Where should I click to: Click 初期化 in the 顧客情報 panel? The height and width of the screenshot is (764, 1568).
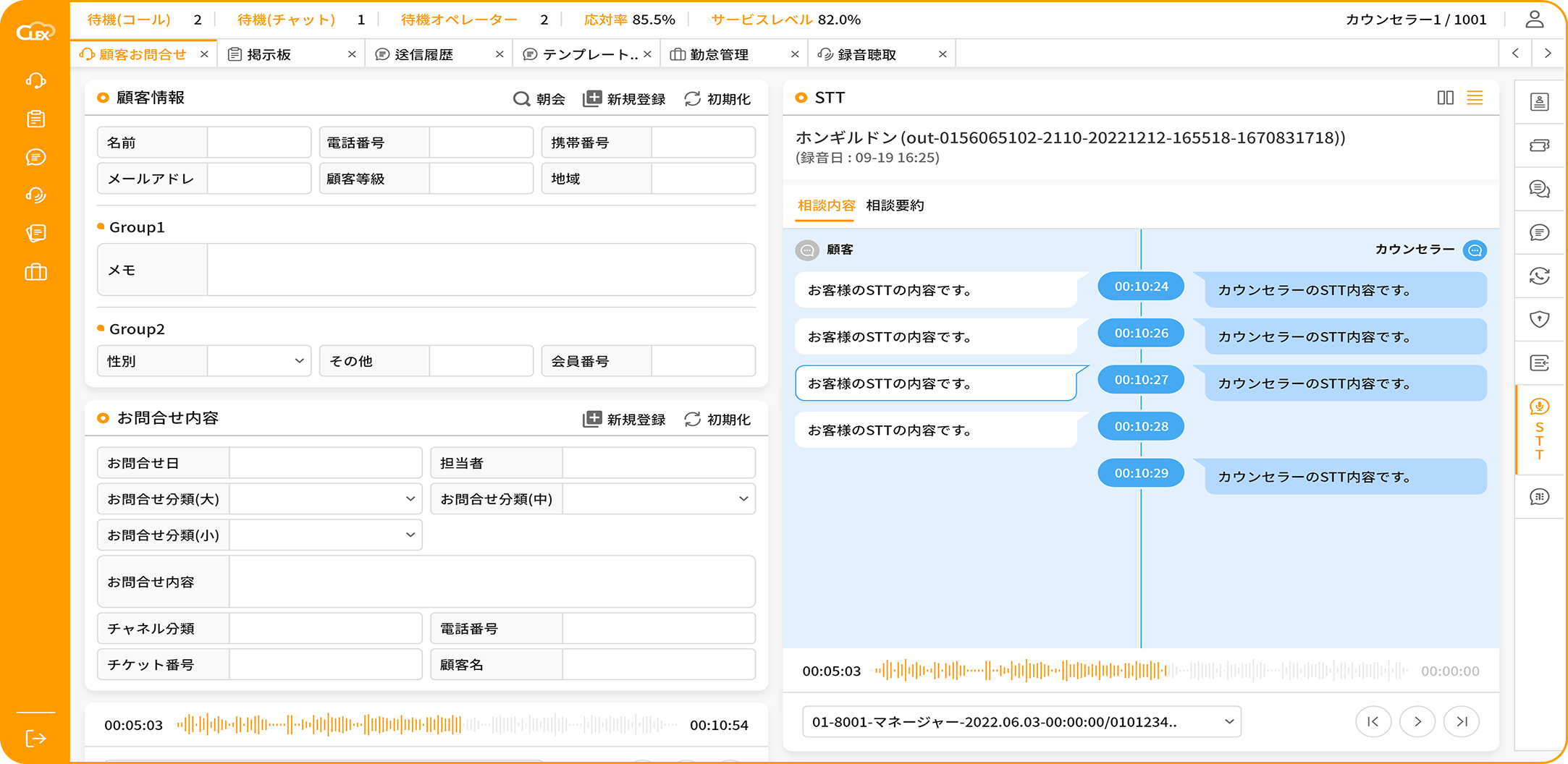coord(717,99)
